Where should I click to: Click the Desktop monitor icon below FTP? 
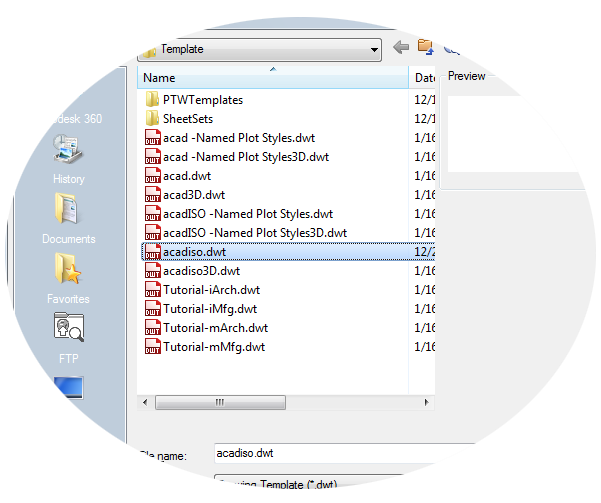point(68,387)
